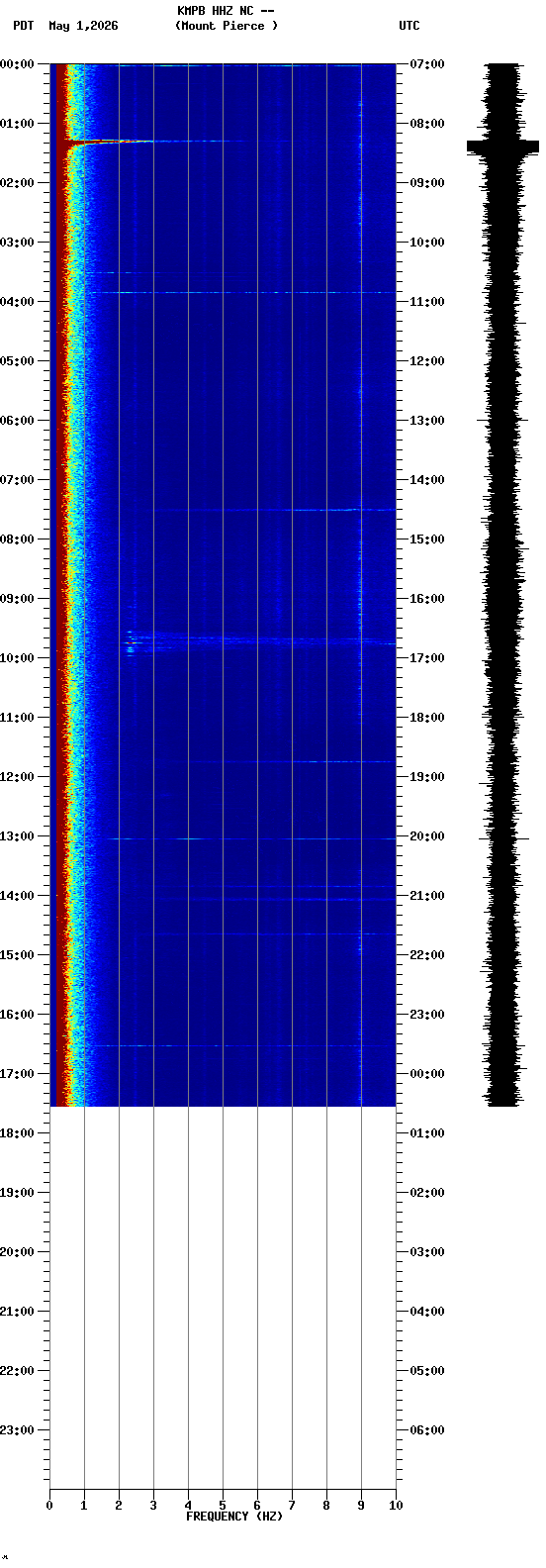
Task: Click the 'May 1,2026' date label
Action: click(x=83, y=26)
